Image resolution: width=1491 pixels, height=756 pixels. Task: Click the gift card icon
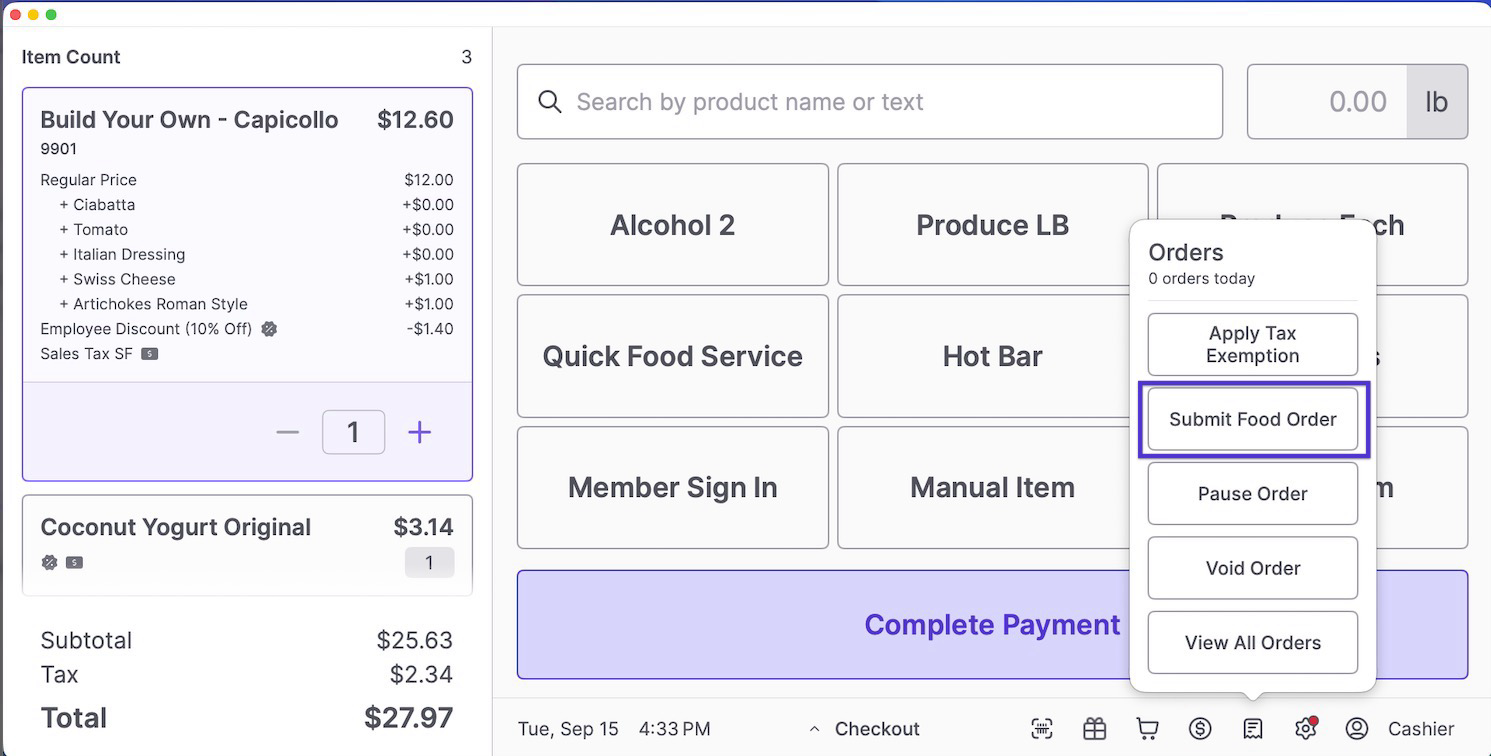point(1095,729)
